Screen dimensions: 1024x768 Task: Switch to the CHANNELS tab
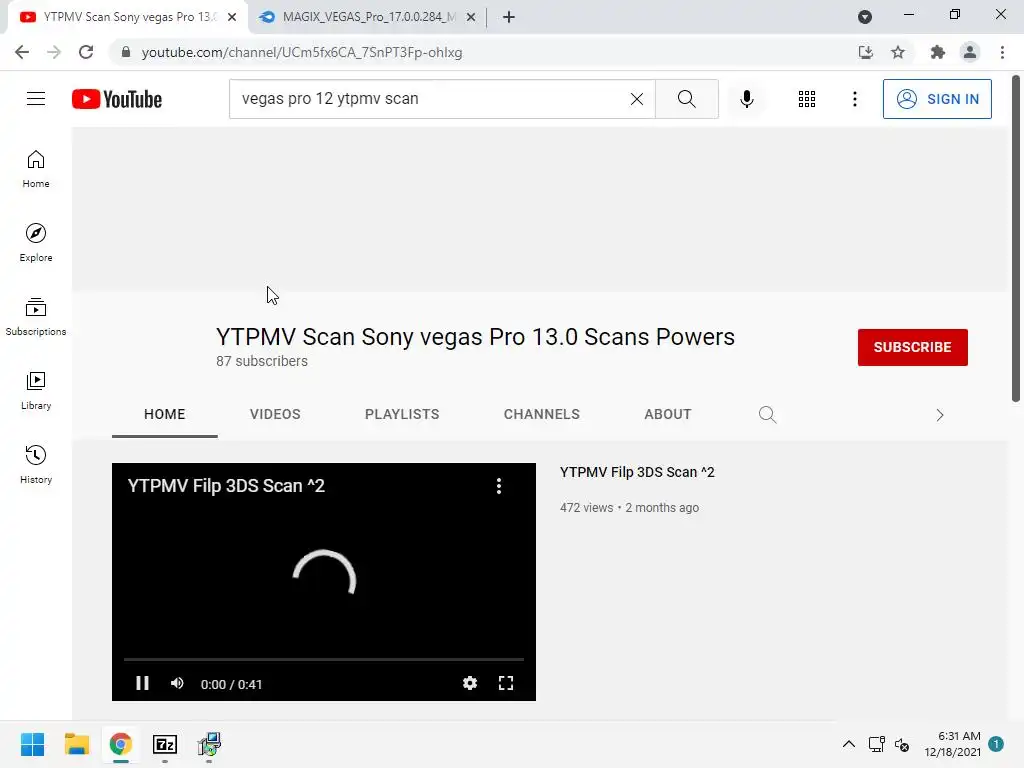(x=541, y=414)
